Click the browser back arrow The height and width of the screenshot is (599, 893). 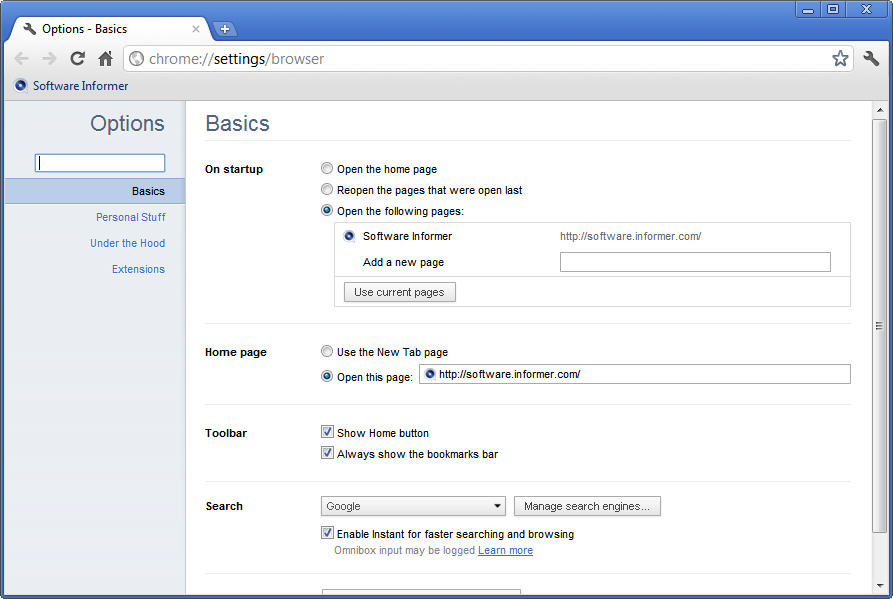click(22, 59)
